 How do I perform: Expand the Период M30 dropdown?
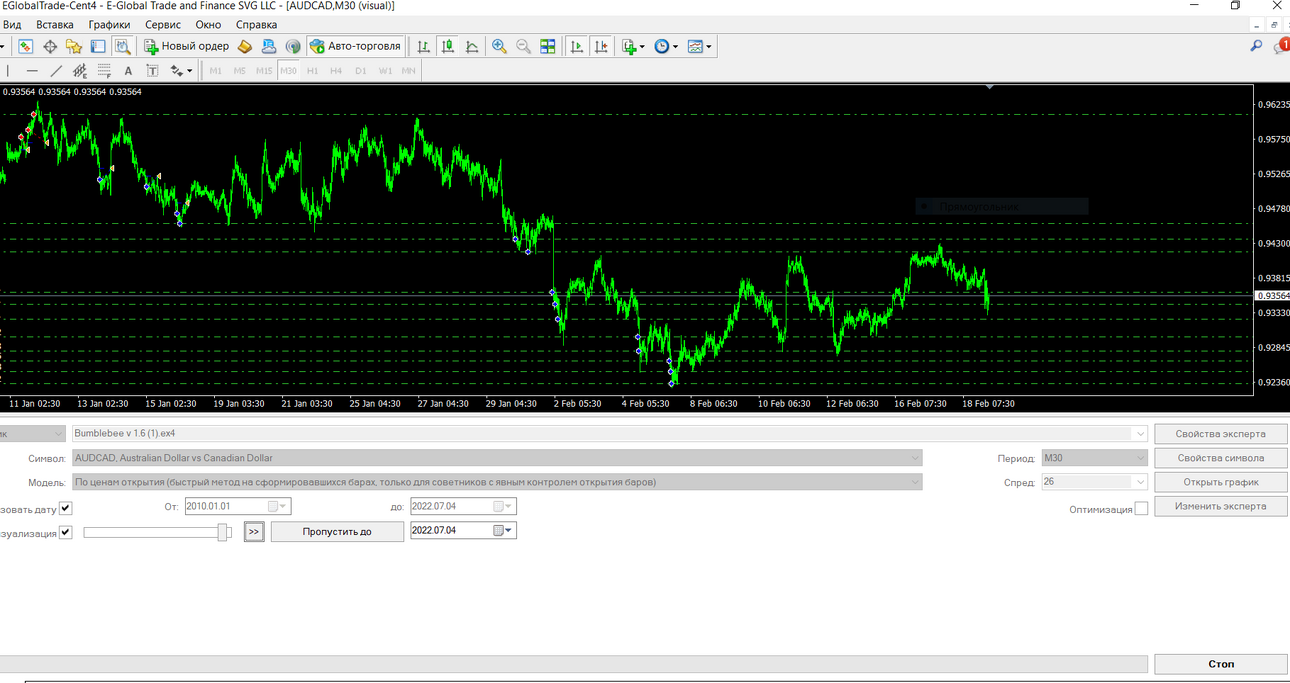coord(1141,458)
